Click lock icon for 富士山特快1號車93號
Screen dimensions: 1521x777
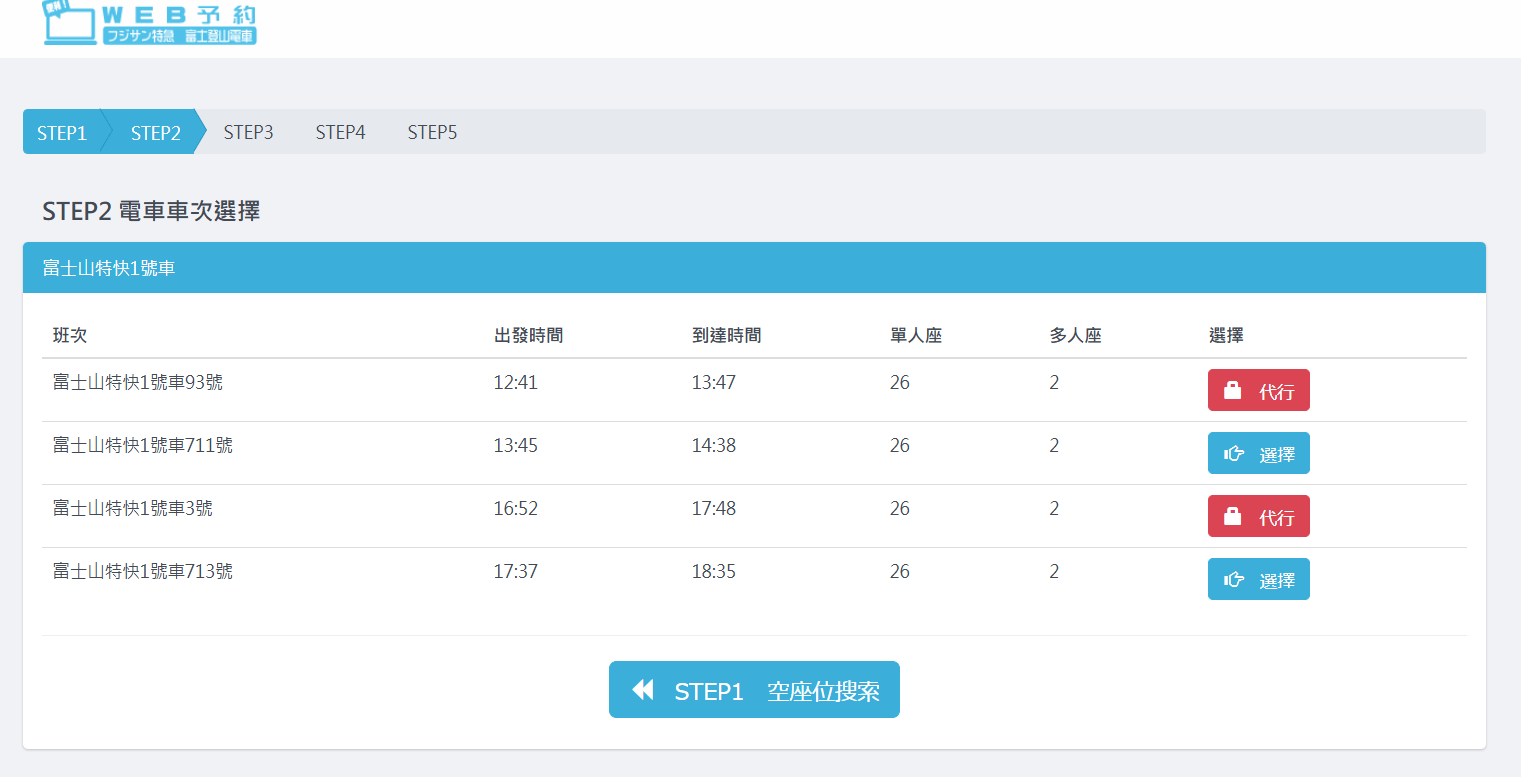pos(1233,391)
